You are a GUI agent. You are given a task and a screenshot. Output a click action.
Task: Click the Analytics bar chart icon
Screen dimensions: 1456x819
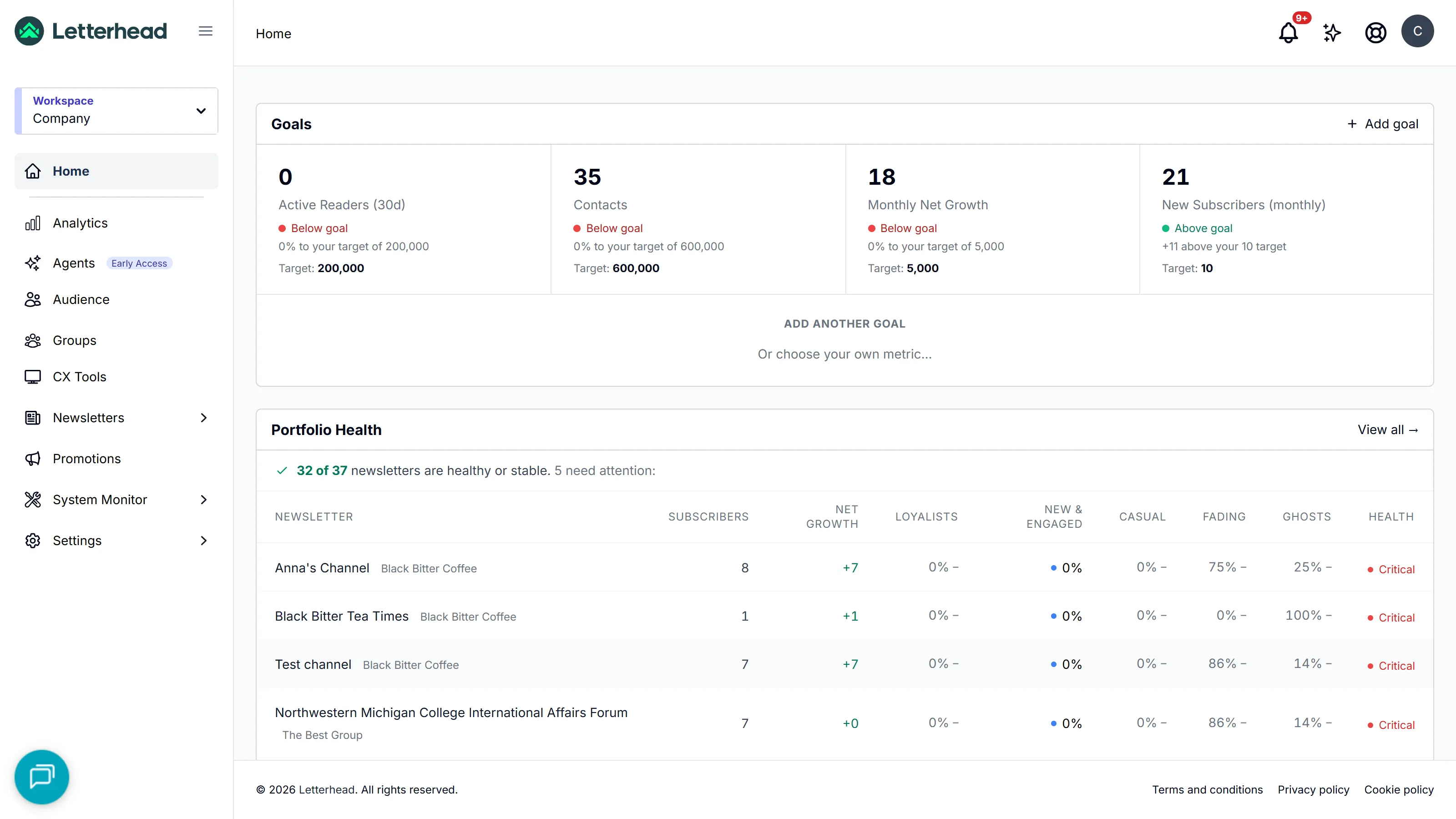click(x=33, y=222)
